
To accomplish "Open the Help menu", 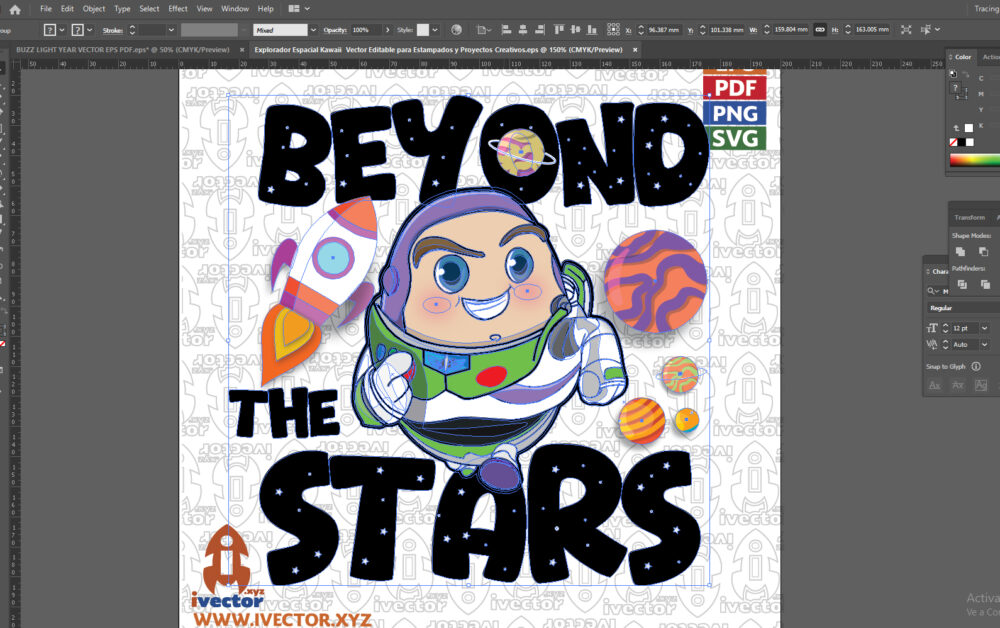I will coord(265,9).
